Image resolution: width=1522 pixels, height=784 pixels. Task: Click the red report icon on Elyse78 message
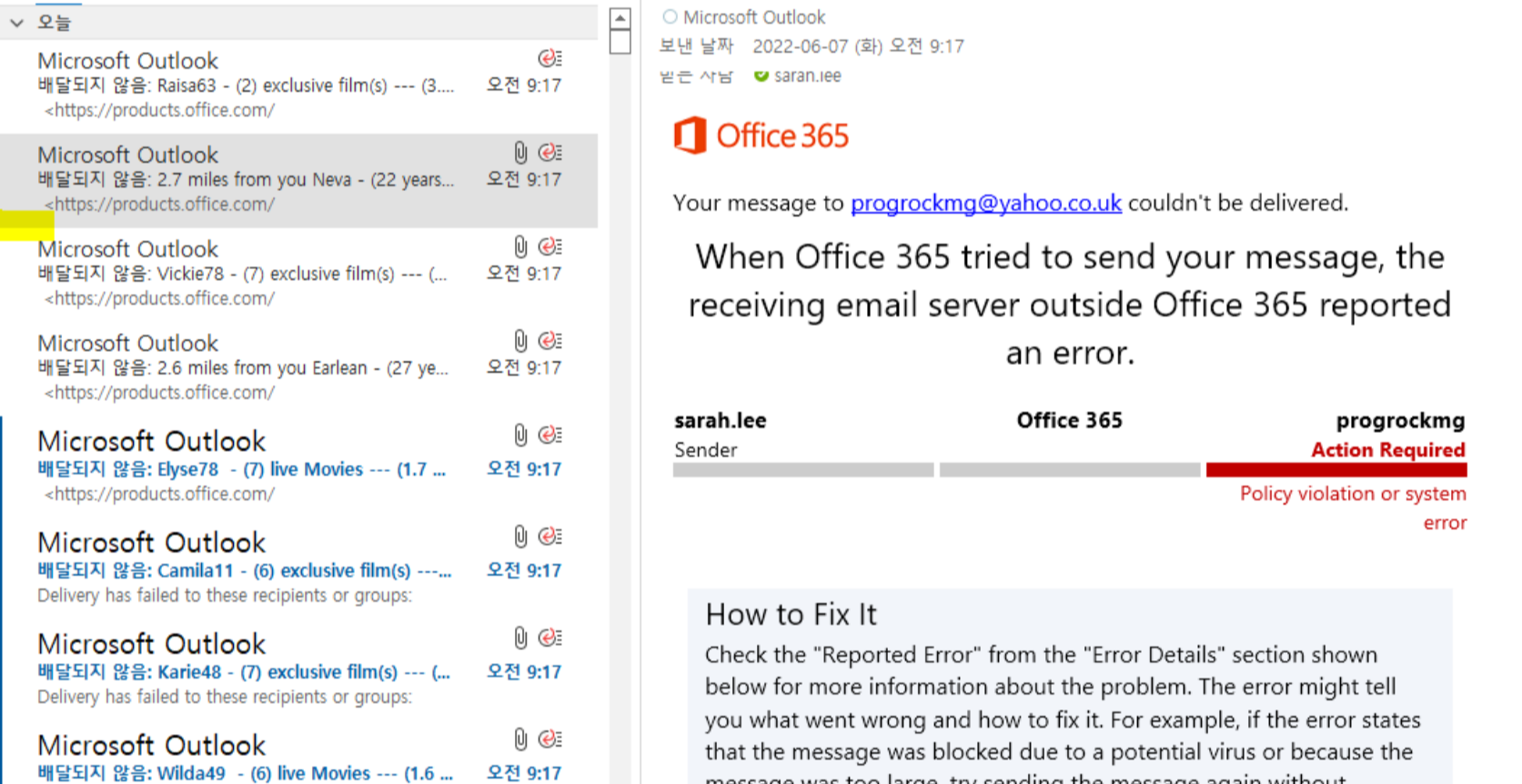click(549, 435)
